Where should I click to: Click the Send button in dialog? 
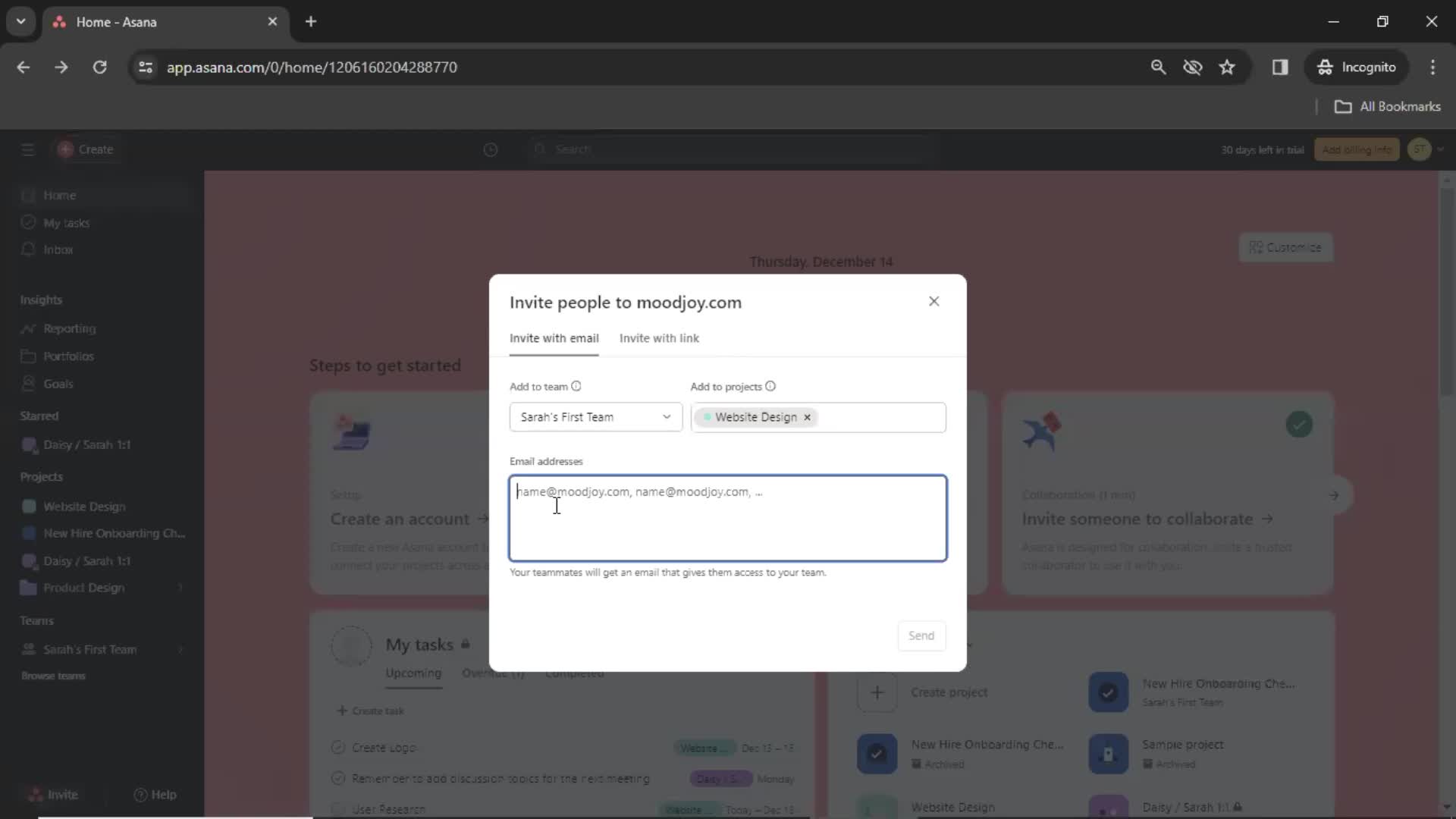point(921,635)
